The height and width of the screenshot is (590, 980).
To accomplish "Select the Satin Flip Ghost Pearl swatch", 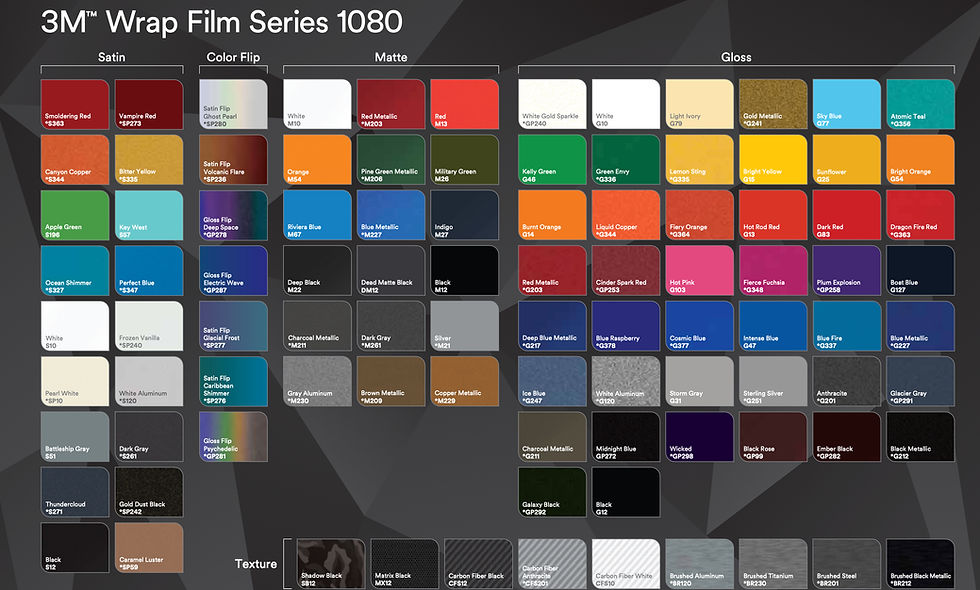I will point(233,104).
